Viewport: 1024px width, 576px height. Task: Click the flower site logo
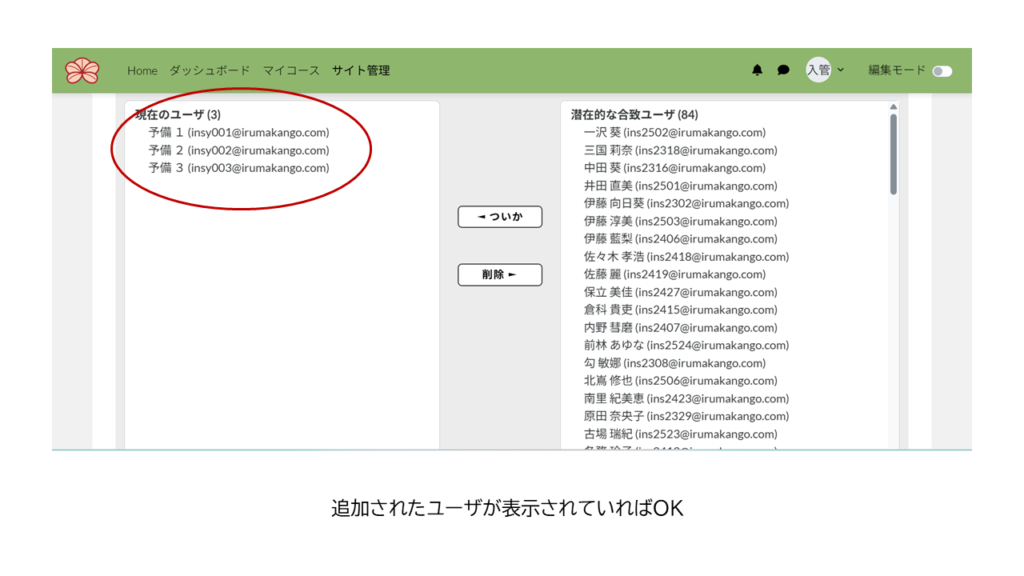pos(82,71)
